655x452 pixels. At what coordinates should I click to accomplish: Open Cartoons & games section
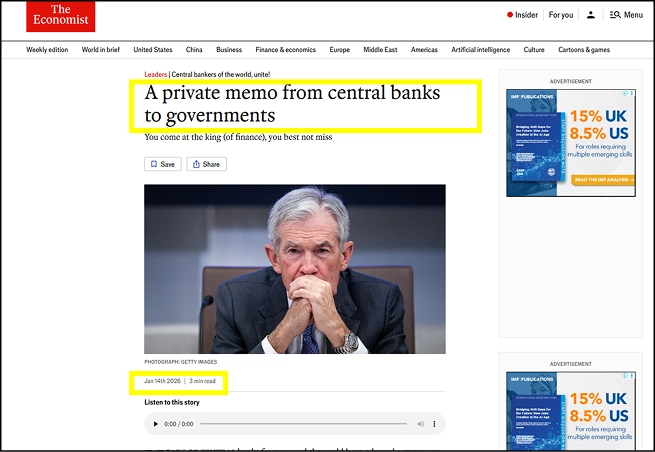584,50
